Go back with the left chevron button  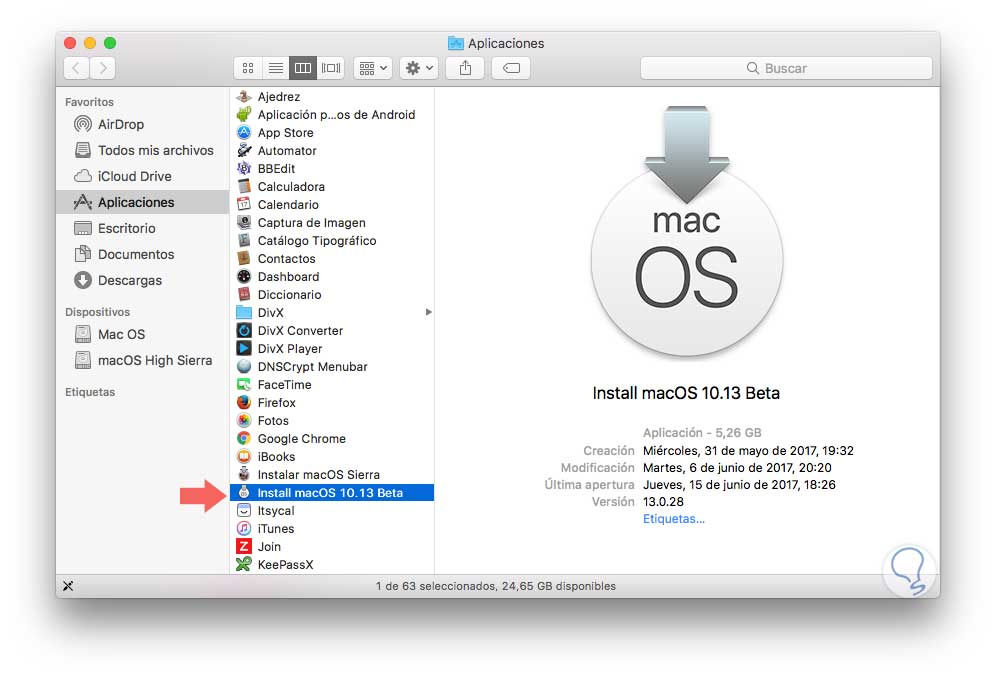point(76,68)
